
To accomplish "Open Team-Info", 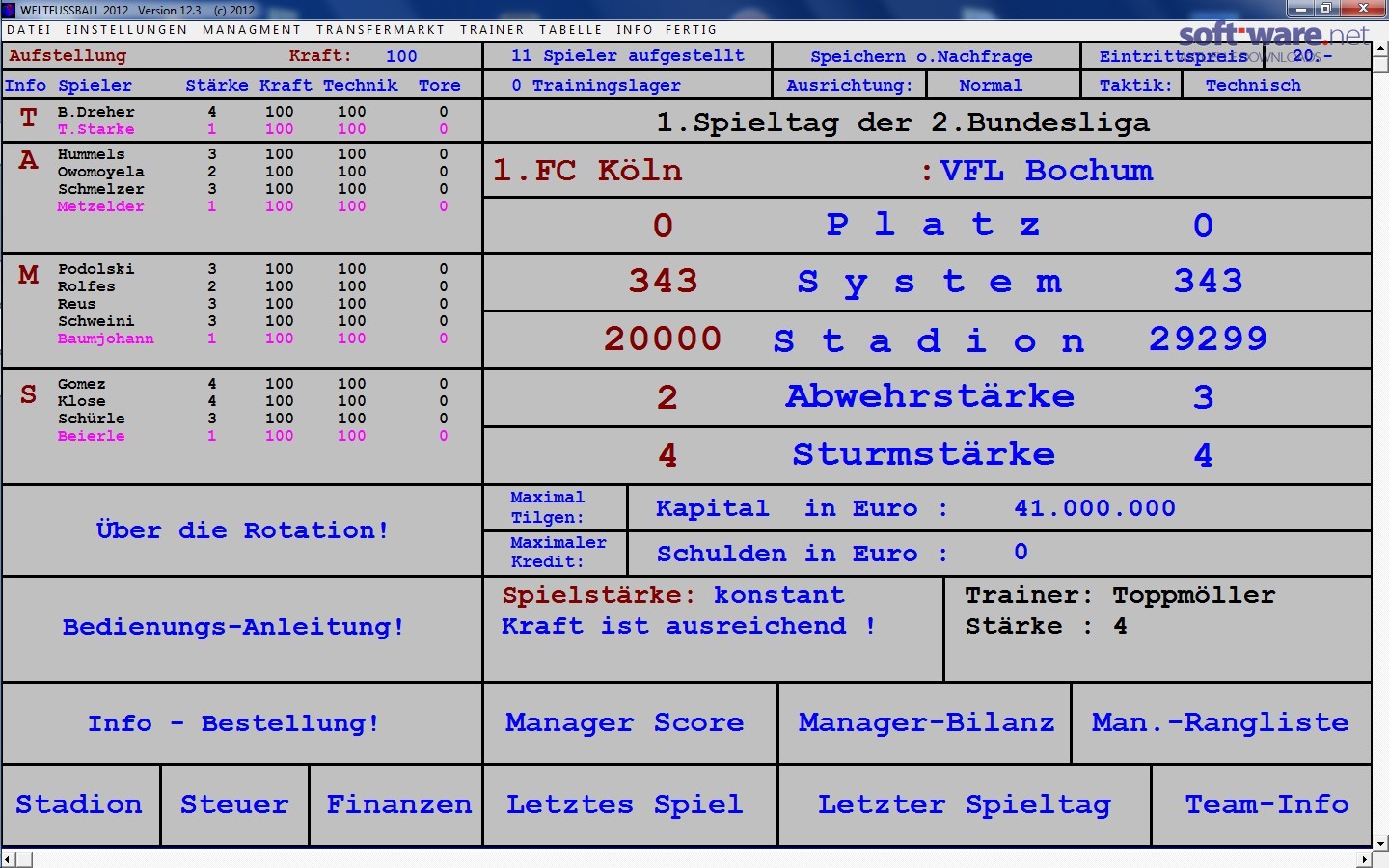I will point(1262,805).
